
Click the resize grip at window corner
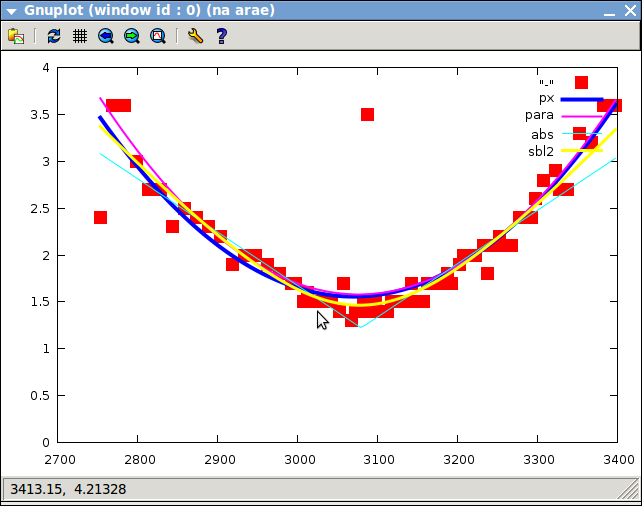630,490
